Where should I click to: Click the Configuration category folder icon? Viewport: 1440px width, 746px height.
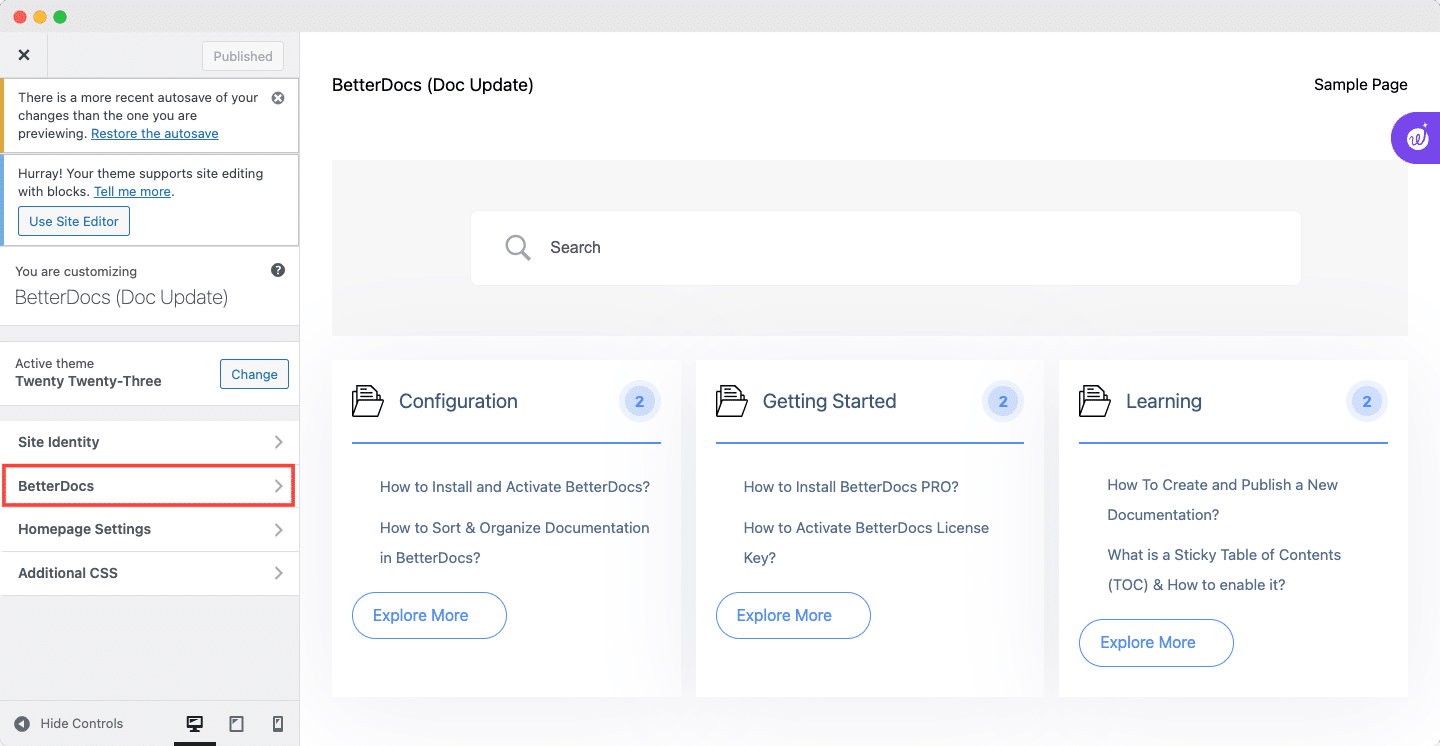click(x=368, y=401)
